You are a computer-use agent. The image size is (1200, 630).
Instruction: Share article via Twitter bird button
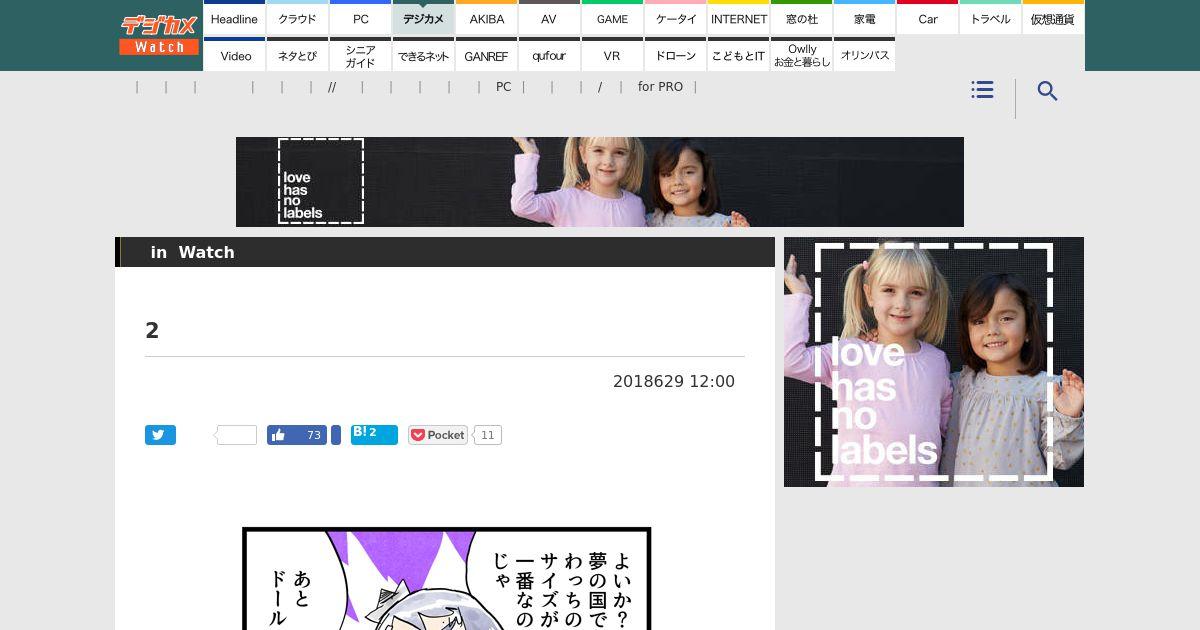[x=160, y=435]
